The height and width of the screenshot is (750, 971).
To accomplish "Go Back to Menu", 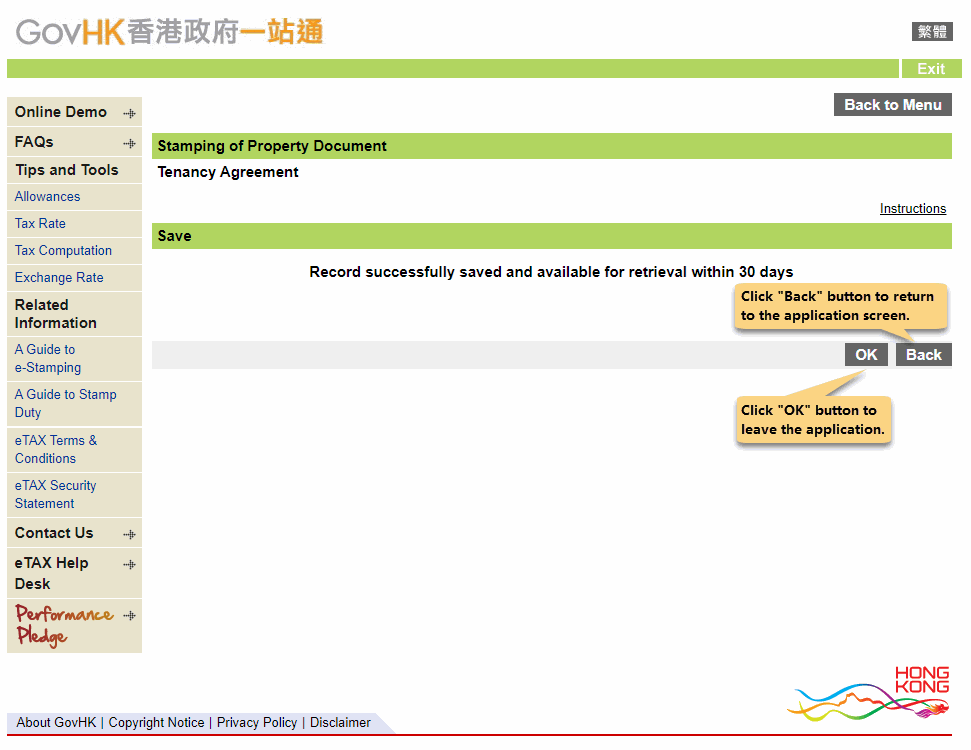I will pos(892,105).
